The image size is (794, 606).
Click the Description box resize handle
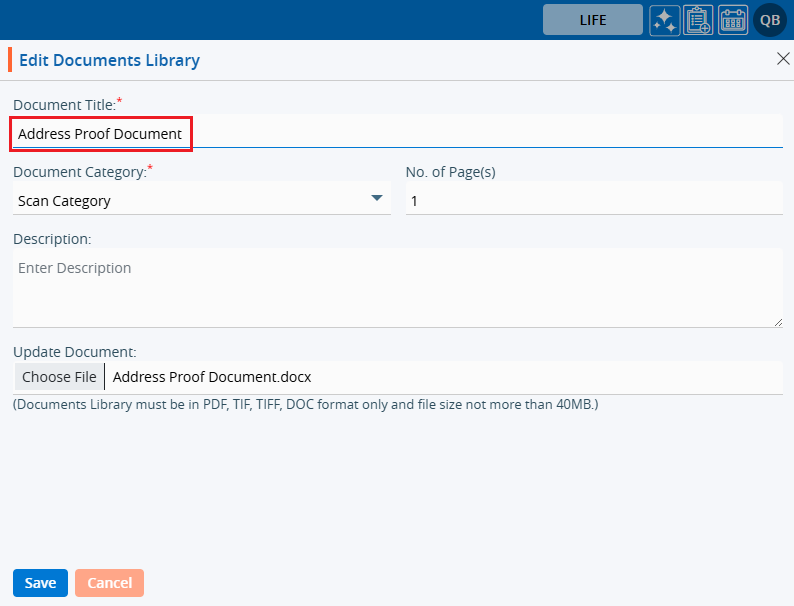pyautogui.click(x=778, y=321)
